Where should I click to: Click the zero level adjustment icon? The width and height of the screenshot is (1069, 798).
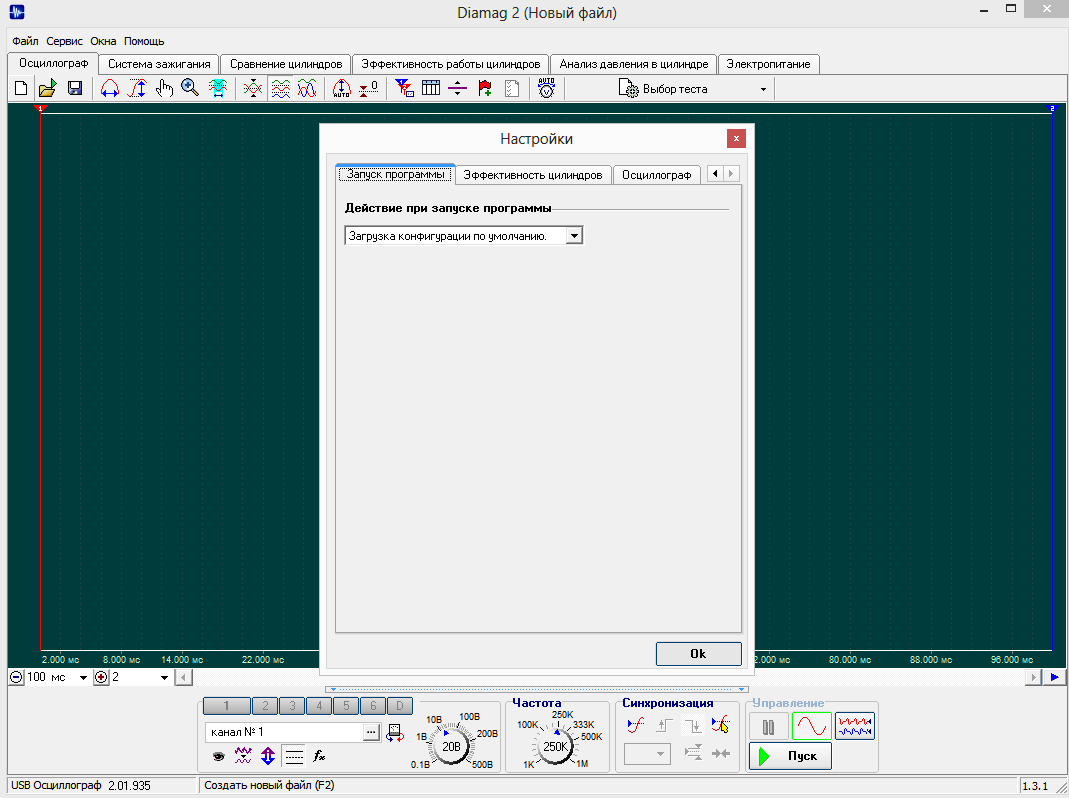(369, 88)
